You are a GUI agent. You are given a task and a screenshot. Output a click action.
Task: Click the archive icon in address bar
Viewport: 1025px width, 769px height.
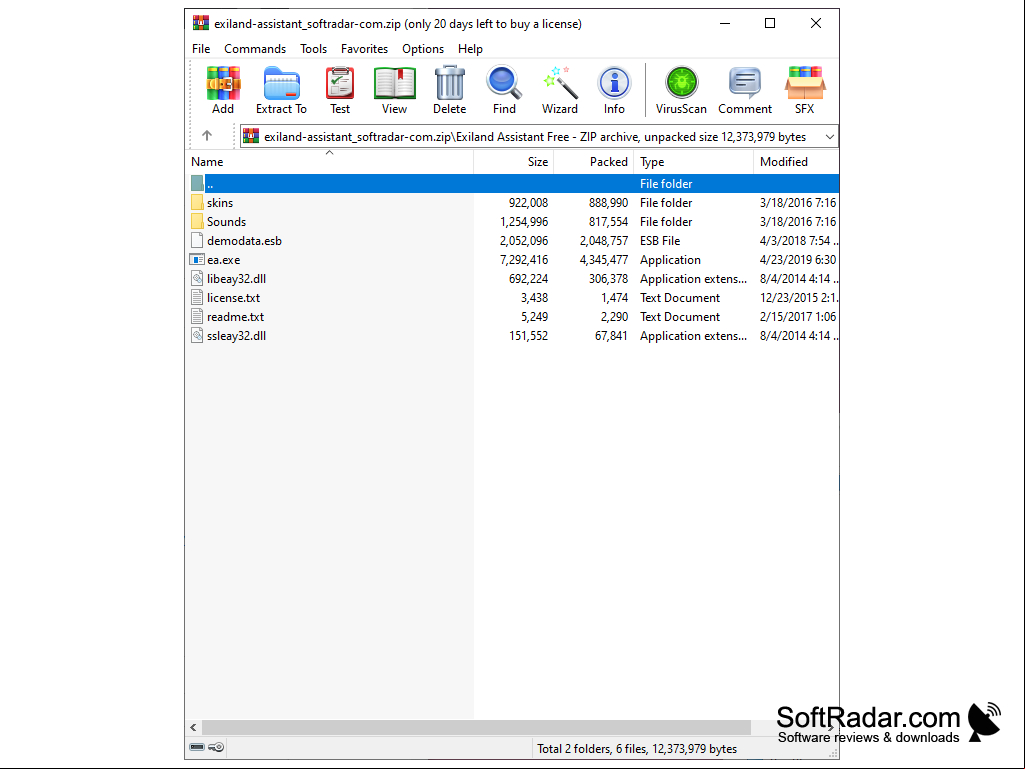[x=251, y=136]
